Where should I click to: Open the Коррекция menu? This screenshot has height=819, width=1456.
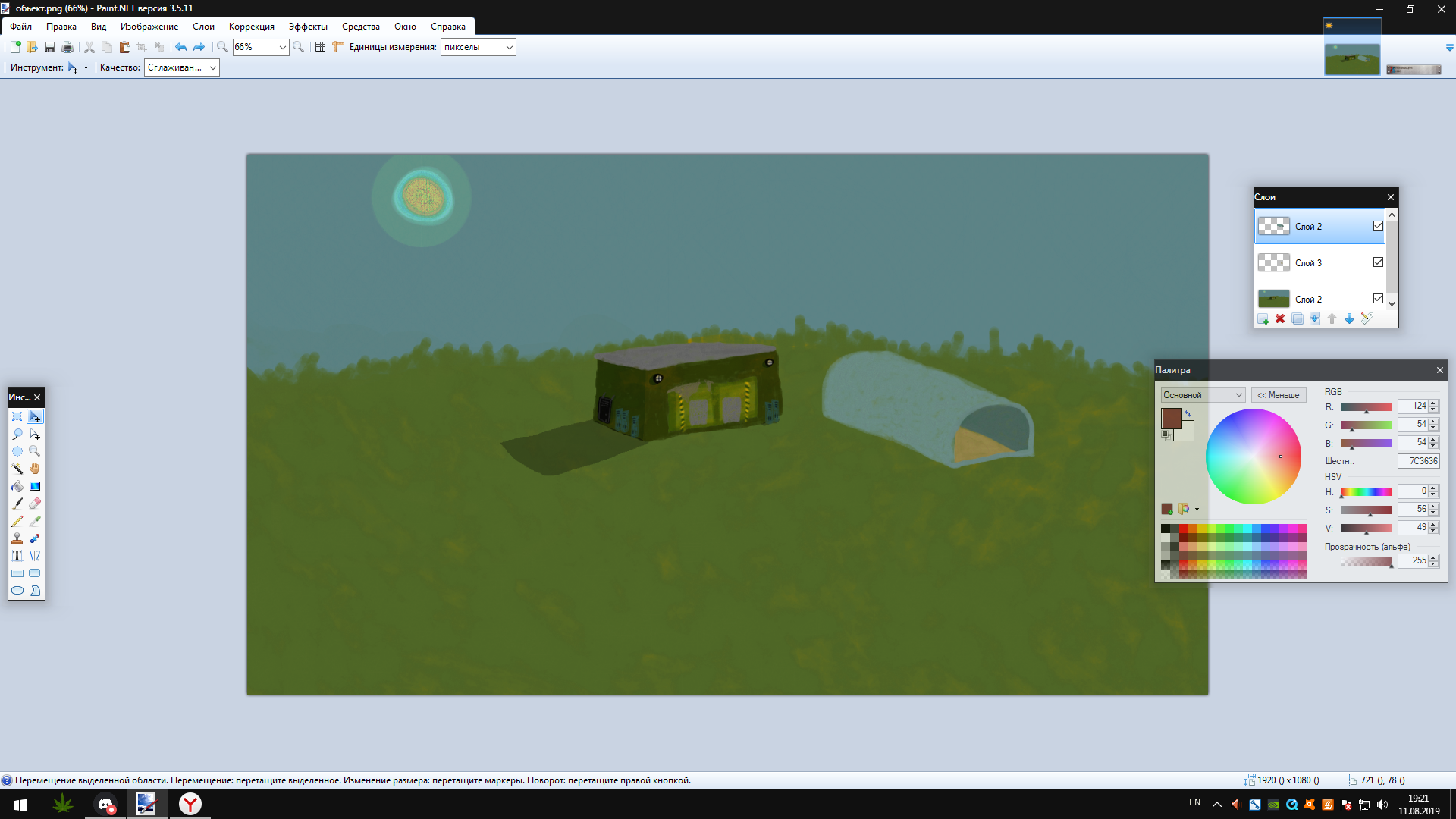[x=252, y=27]
